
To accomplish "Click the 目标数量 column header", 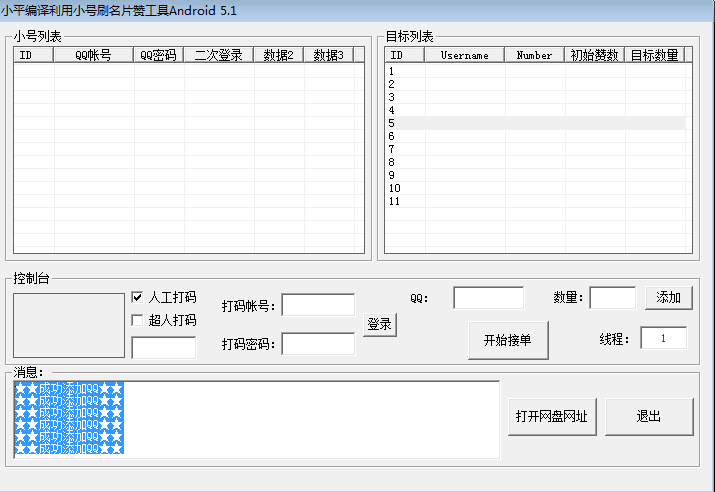I will [655, 55].
